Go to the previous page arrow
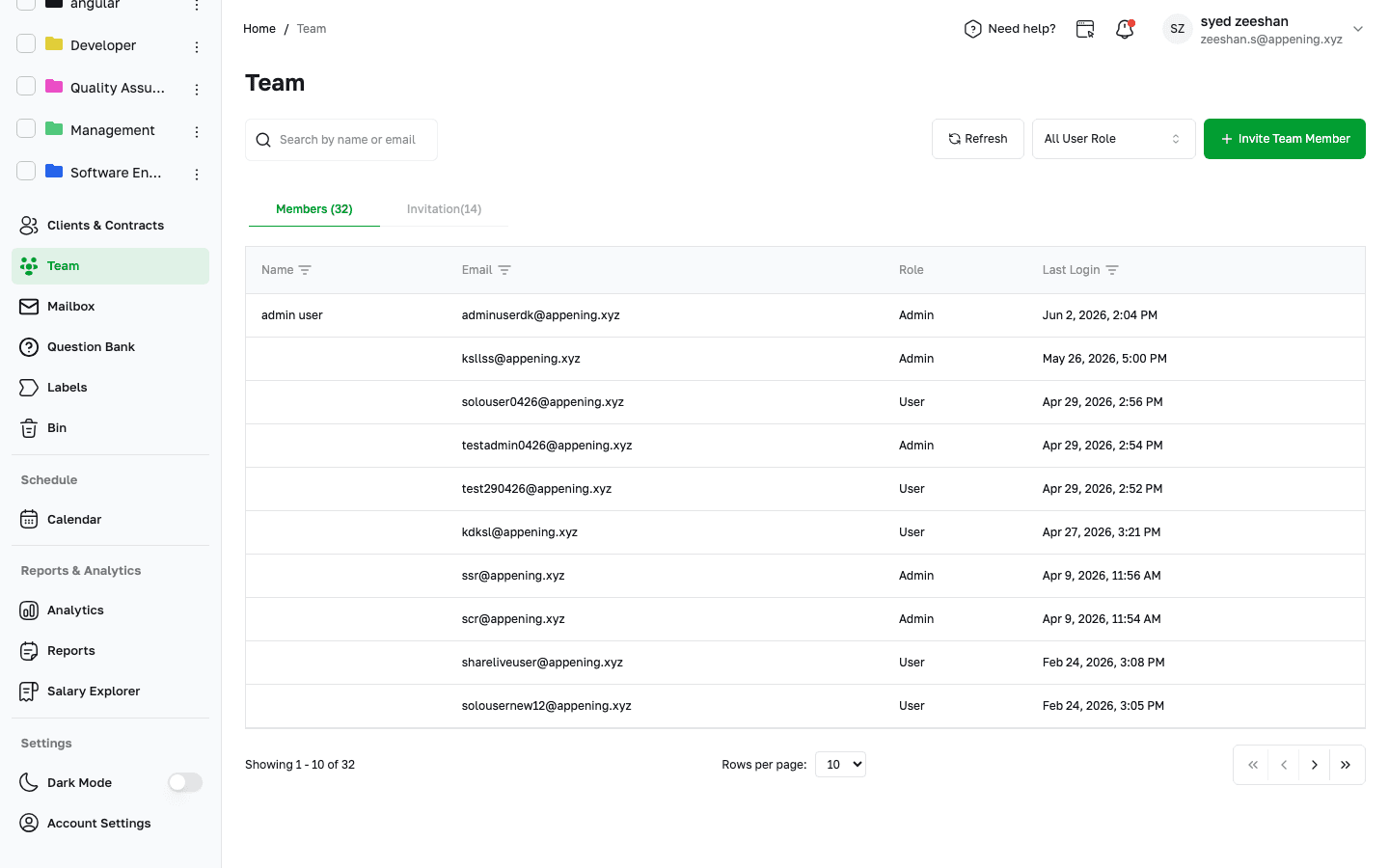The image size is (1389, 868). (x=1283, y=765)
